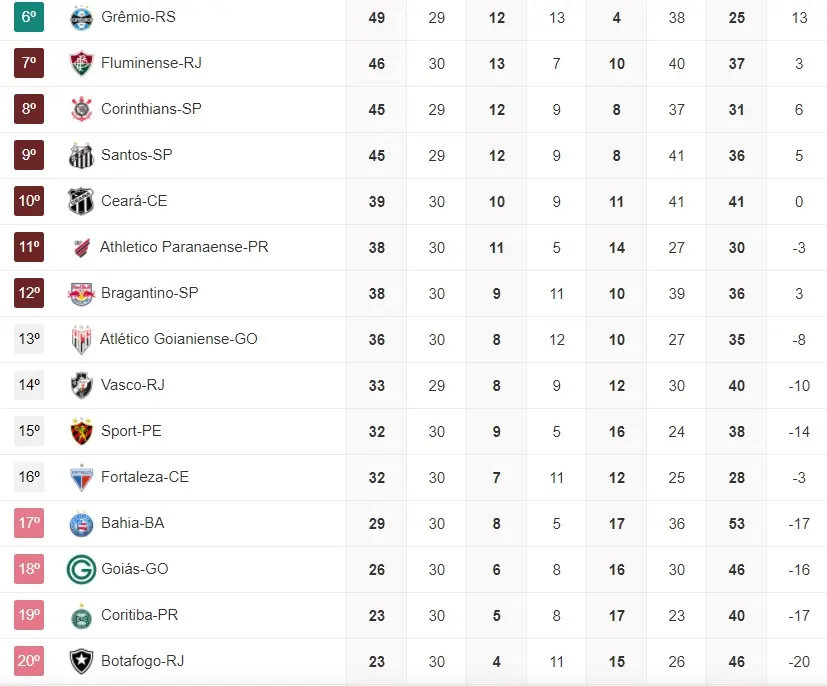Open the Atlético Goianiense-GO team link

click(178, 339)
